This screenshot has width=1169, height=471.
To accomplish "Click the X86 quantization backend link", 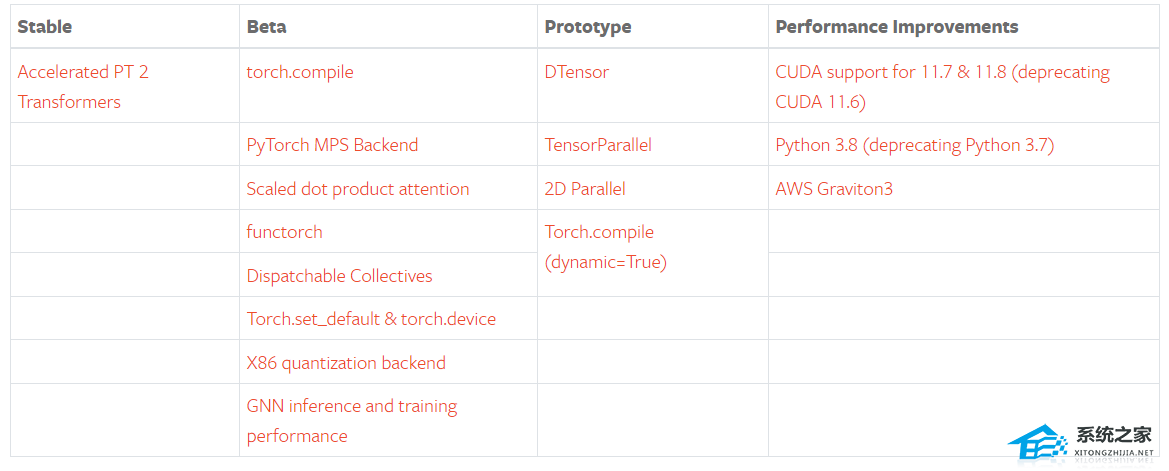I will click(x=346, y=363).
